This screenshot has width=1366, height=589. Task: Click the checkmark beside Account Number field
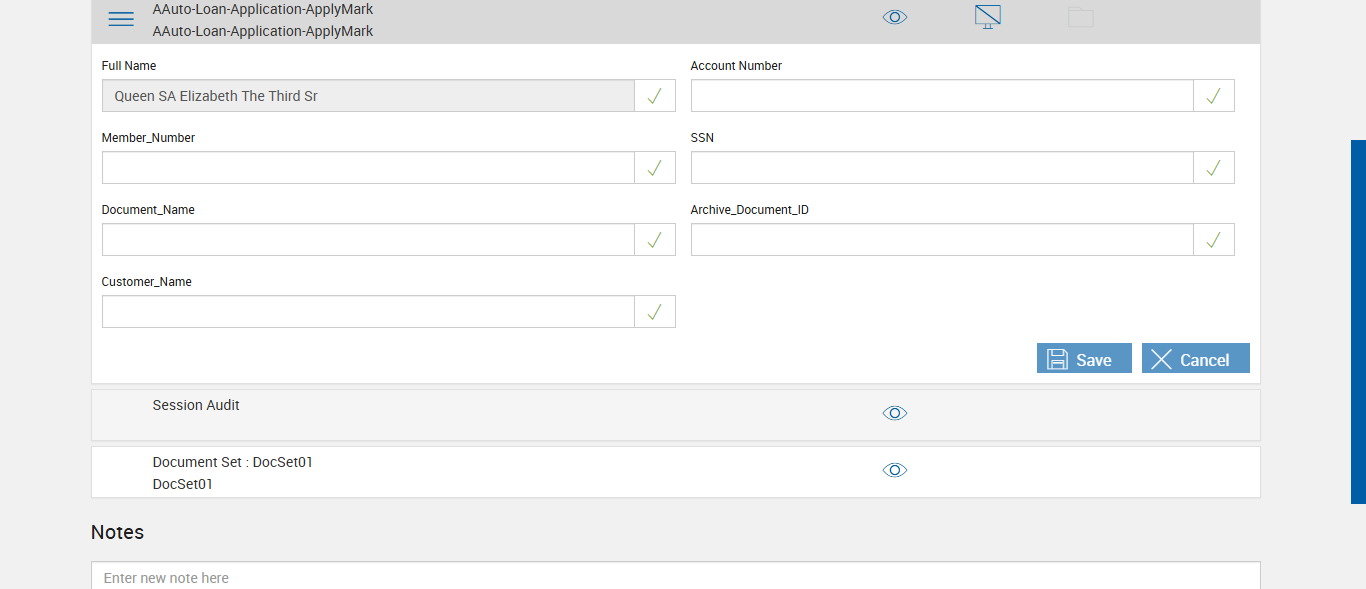point(1213,96)
